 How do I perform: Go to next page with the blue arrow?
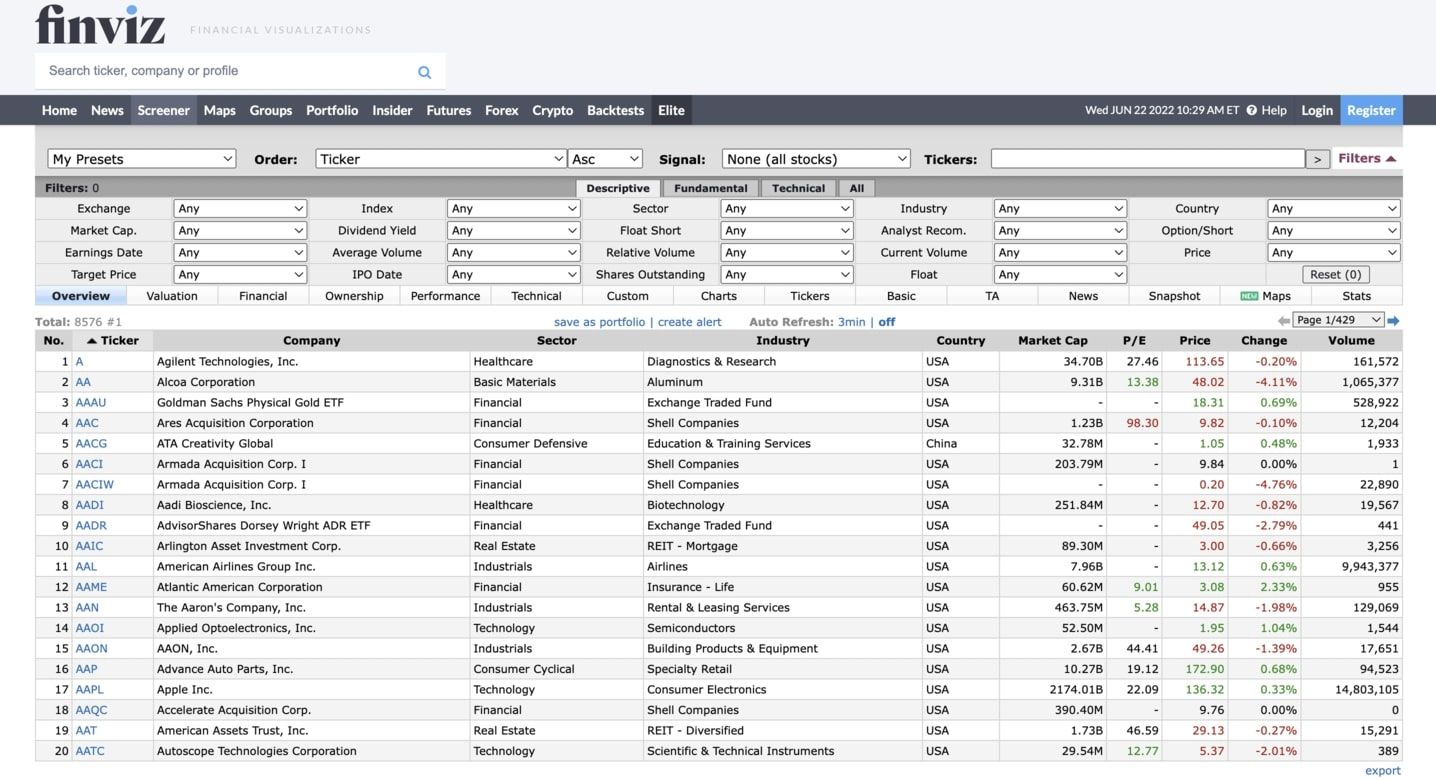click(x=1393, y=320)
